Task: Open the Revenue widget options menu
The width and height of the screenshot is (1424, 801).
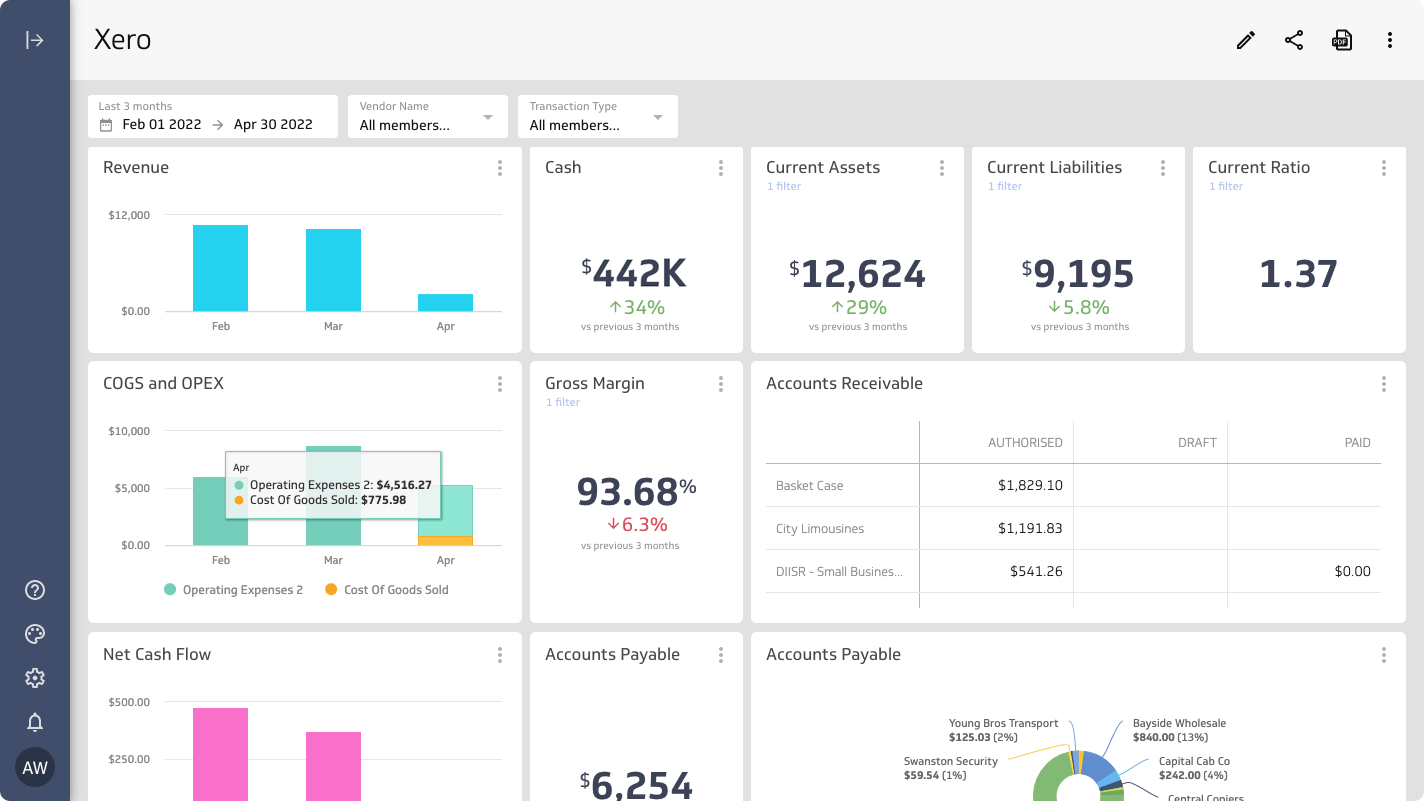Action: (500, 168)
